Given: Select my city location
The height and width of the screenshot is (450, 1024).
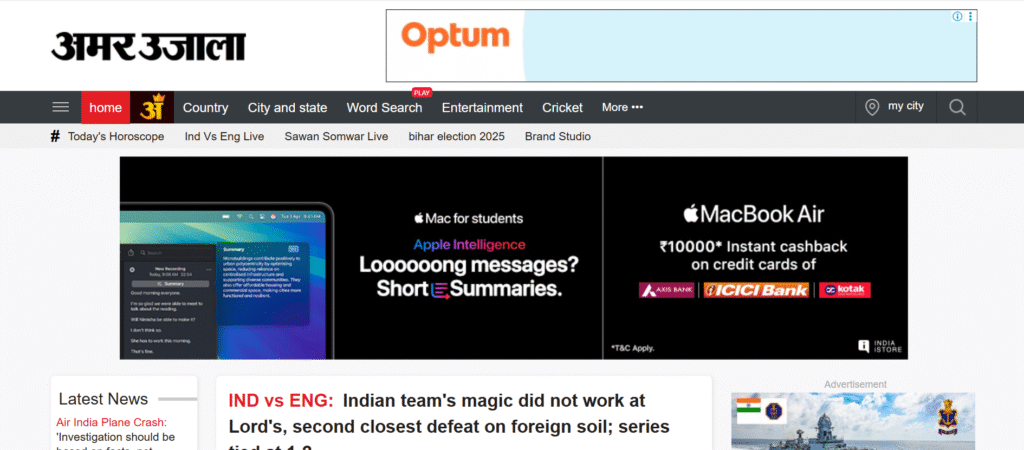Looking at the screenshot, I should coord(906,106).
